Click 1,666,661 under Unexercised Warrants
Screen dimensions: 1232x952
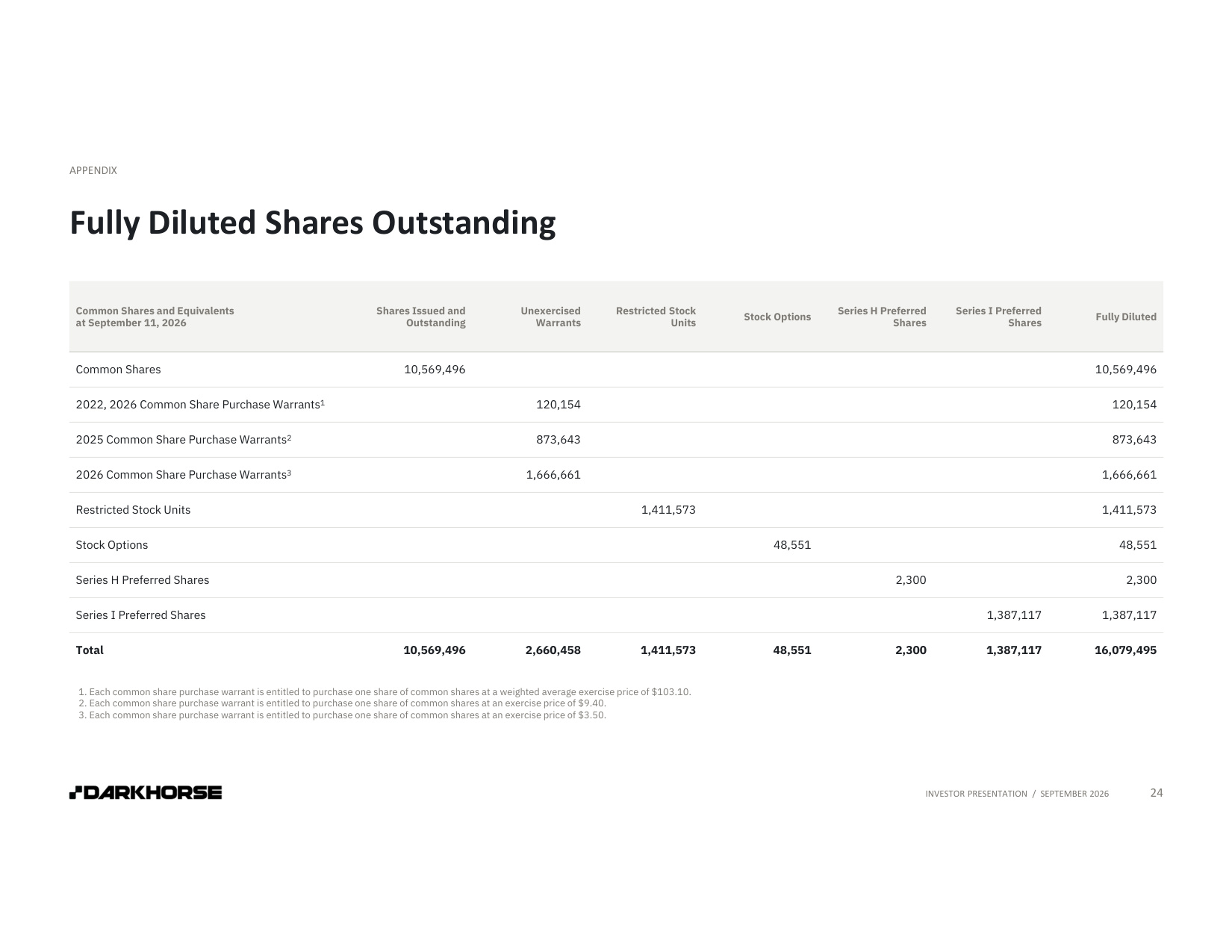pos(553,475)
